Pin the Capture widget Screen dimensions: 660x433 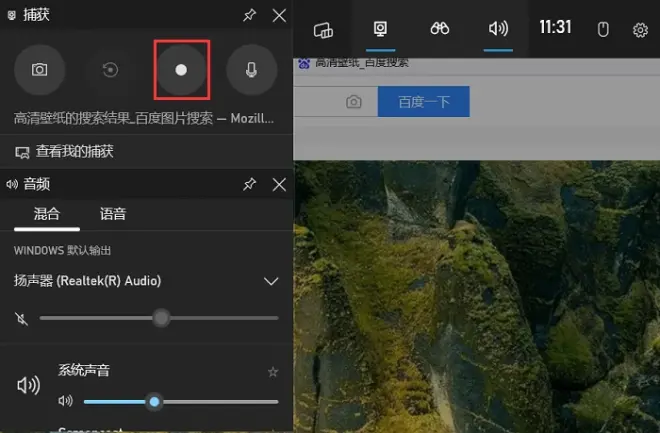[250, 16]
